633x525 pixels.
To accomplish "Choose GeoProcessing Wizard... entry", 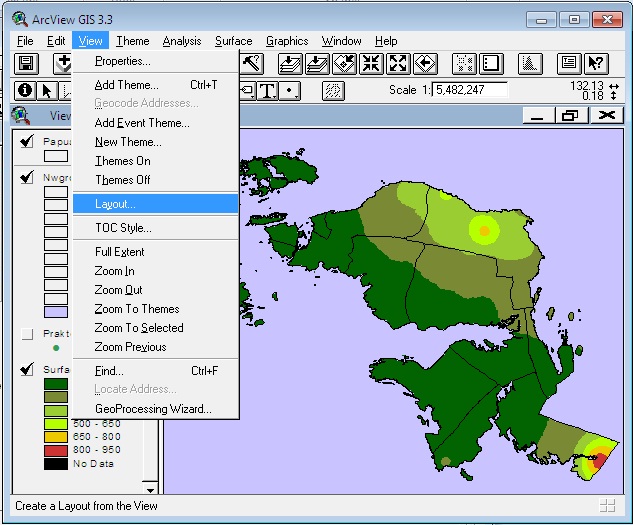I will click(x=156, y=409).
